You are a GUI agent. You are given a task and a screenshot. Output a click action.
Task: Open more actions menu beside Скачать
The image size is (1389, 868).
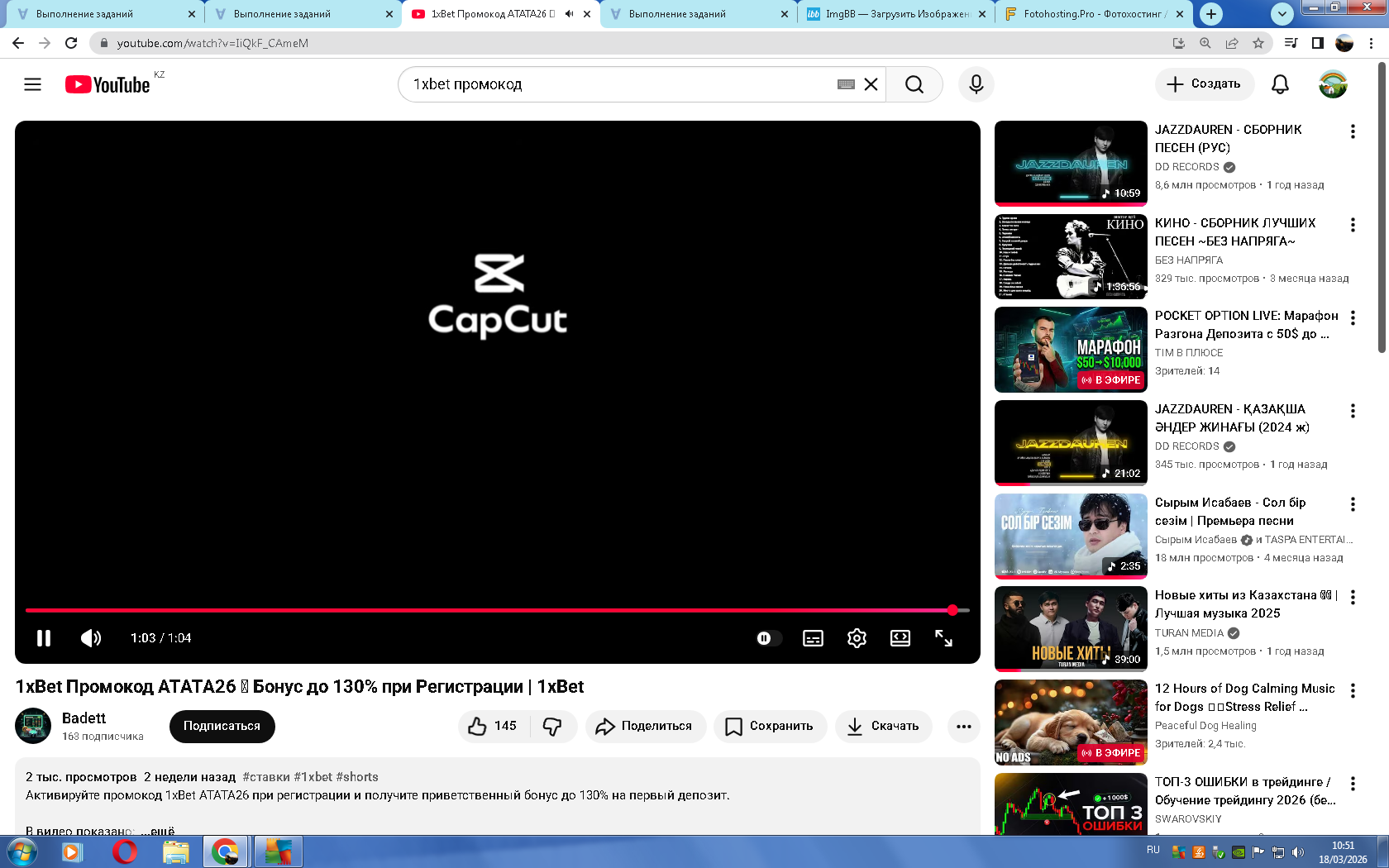[x=963, y=726]
